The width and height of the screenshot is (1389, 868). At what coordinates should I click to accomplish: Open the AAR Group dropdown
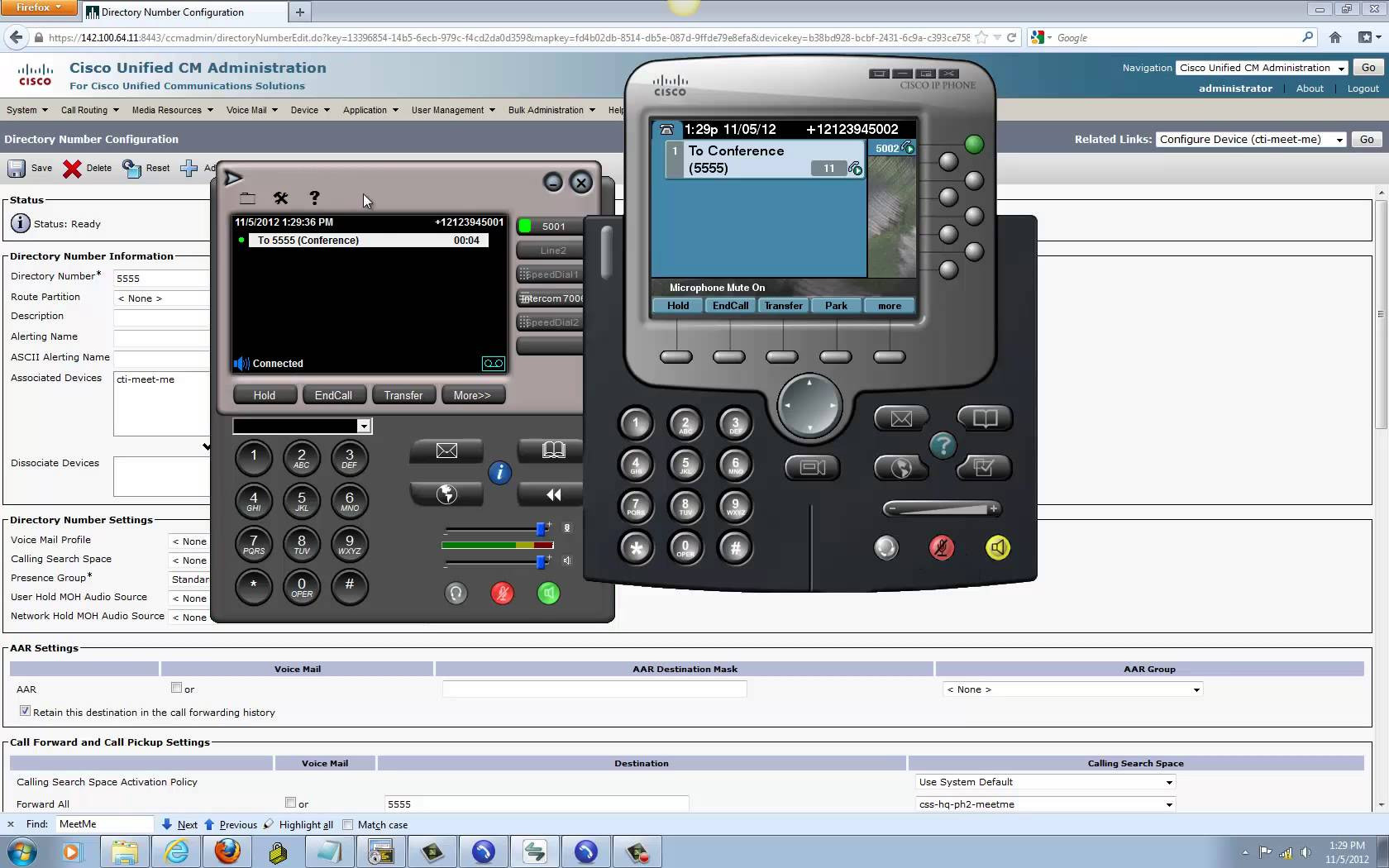pyautogui.click(x=1072, y=689)
